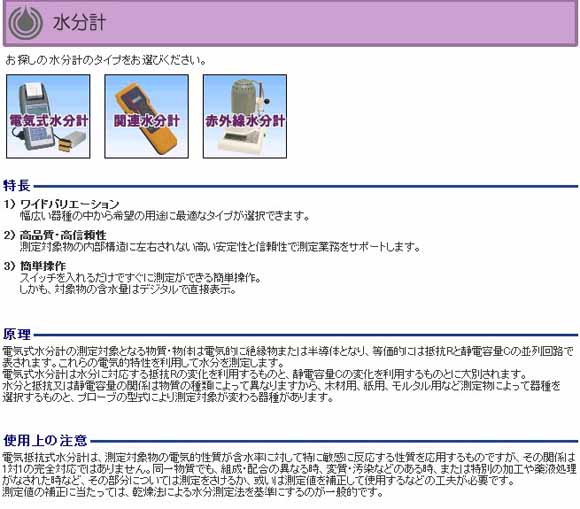Click the 電気式水分計の測定対象 principle paragraph
Screen dimensions: 580x509
pyautogui.click(x=288, y=374)
